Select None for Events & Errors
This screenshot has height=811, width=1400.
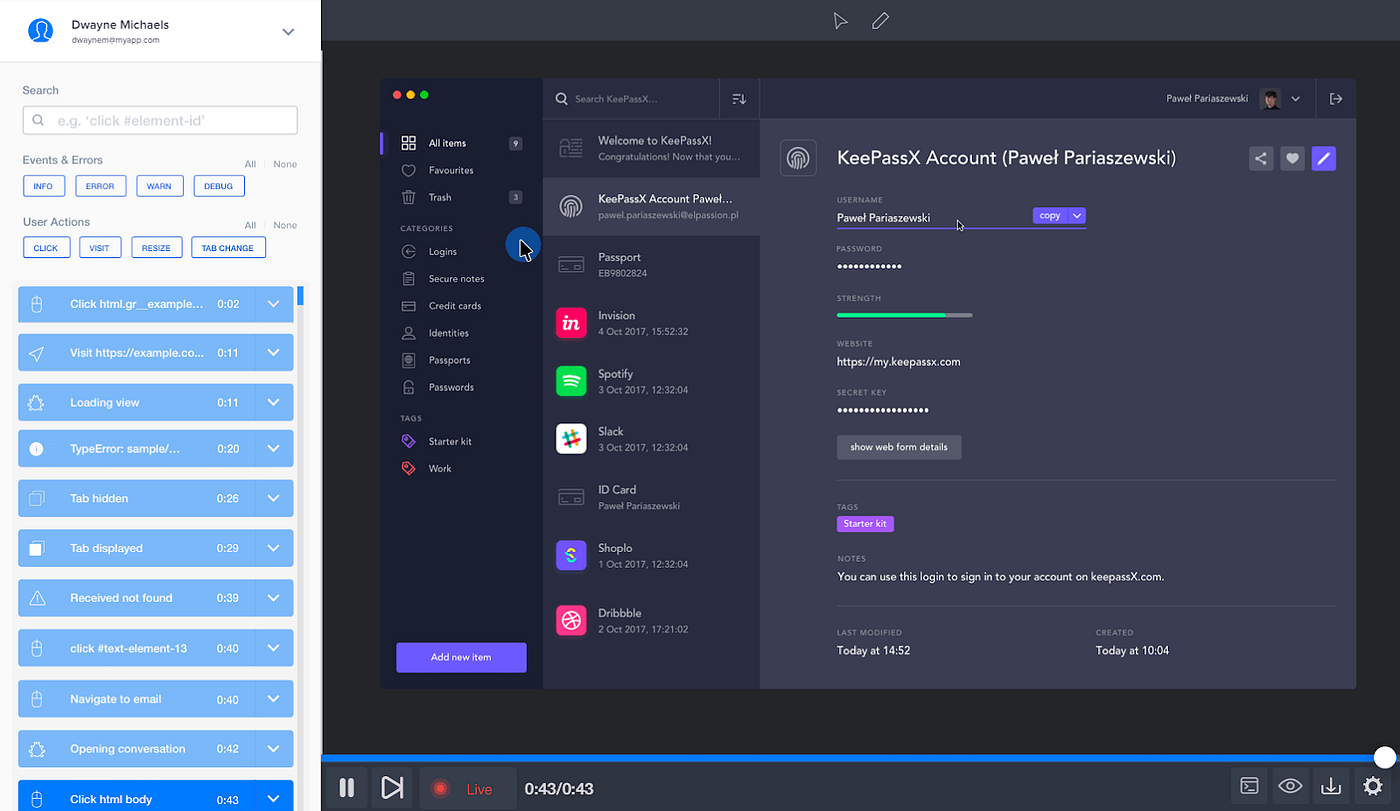pyautogui.click(x=285, y=164)
